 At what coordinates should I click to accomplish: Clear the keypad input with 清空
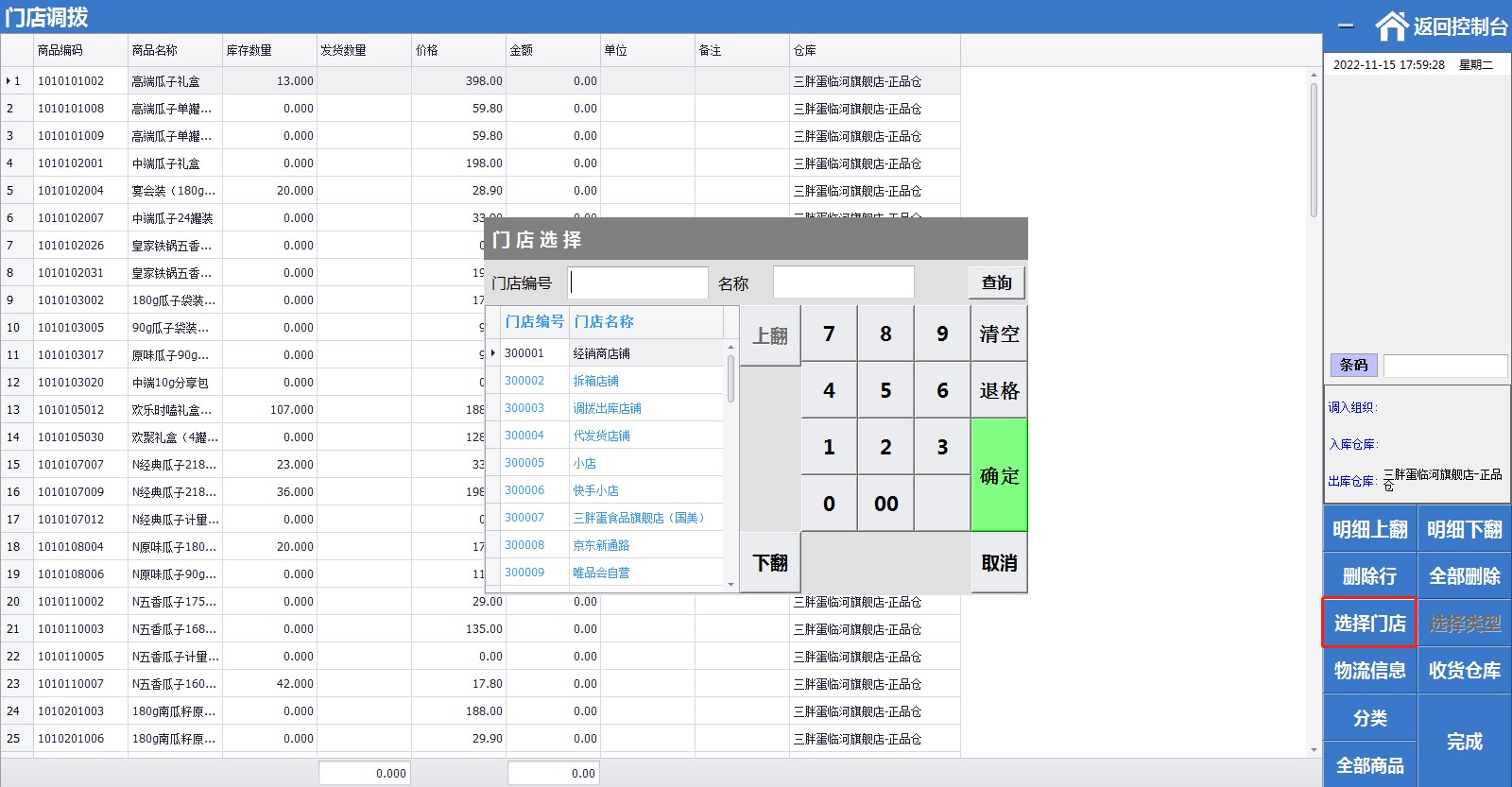(999, 334)
